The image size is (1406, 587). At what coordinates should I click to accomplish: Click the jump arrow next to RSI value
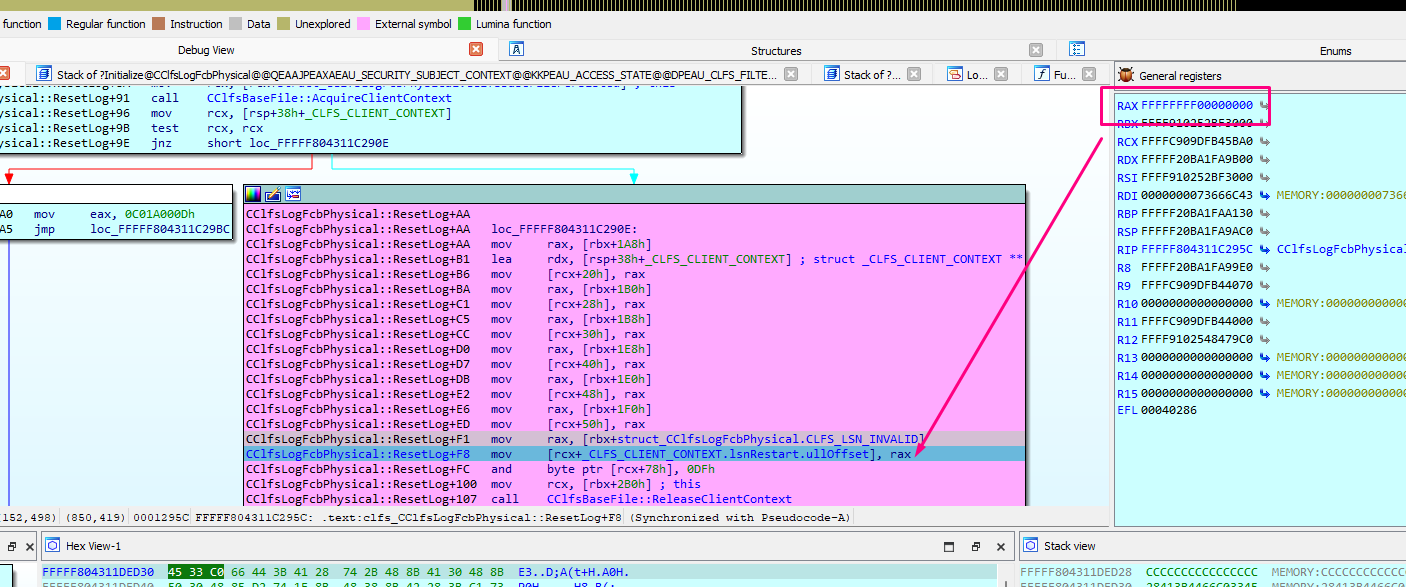(1264, 178)
